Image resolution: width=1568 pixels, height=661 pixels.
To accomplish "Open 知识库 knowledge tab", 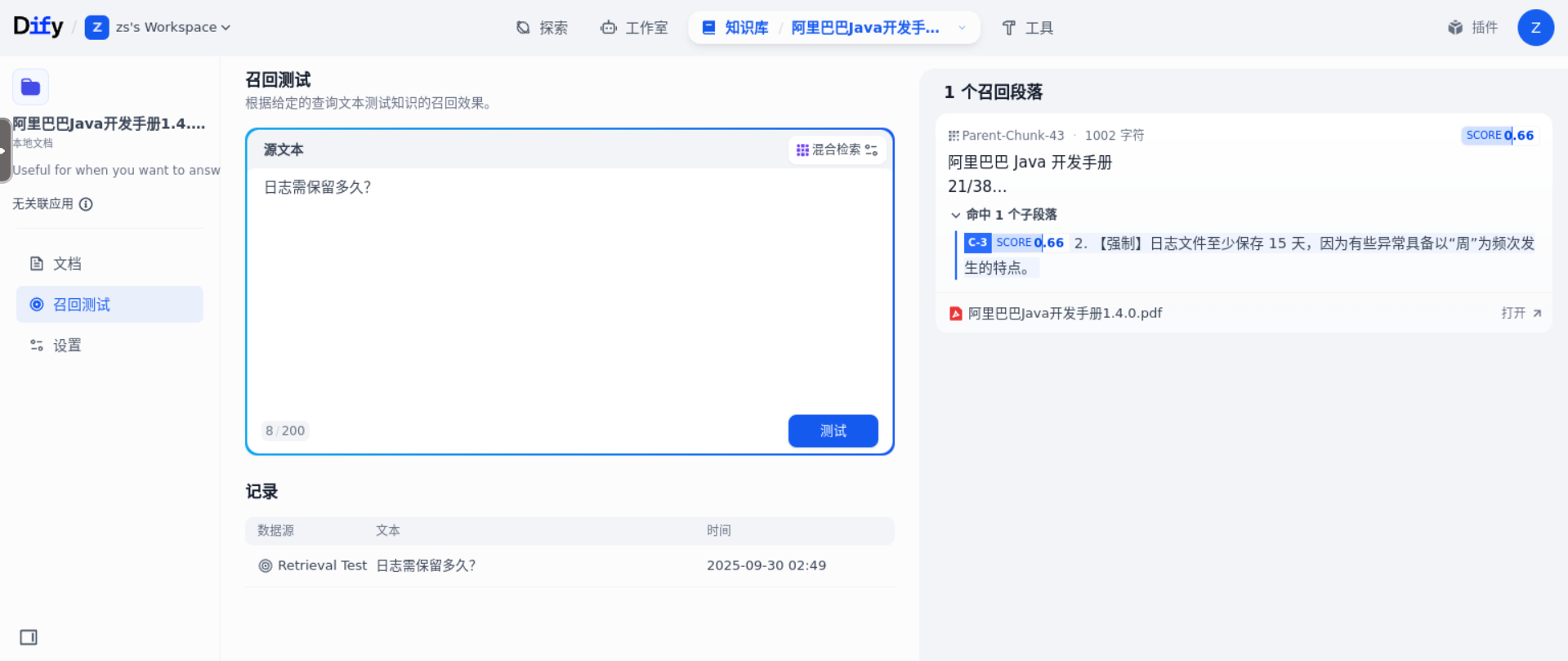I will [x=735, y=28].
